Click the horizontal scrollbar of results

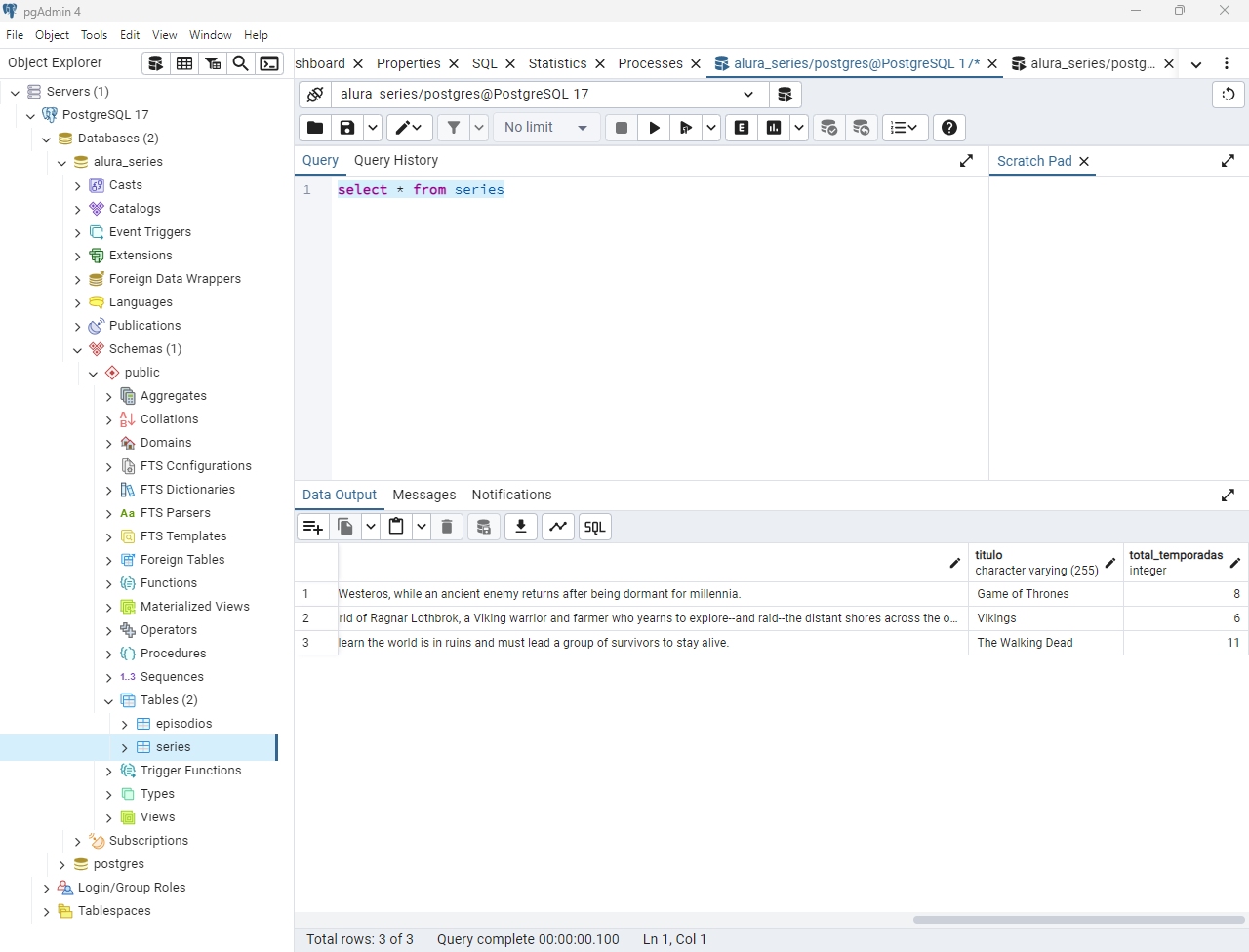pos(1078,920)
